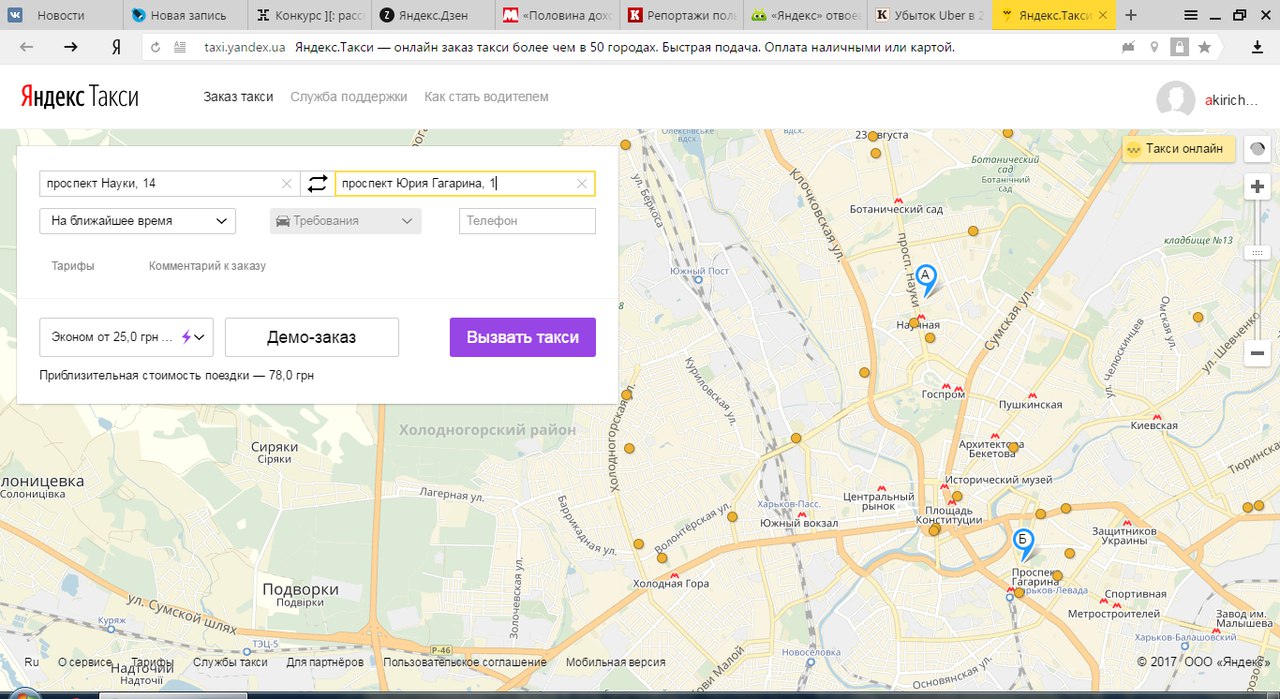1280x699 pixels.
Task: Open Мобильная версия footer link
Action: [615, 662]
